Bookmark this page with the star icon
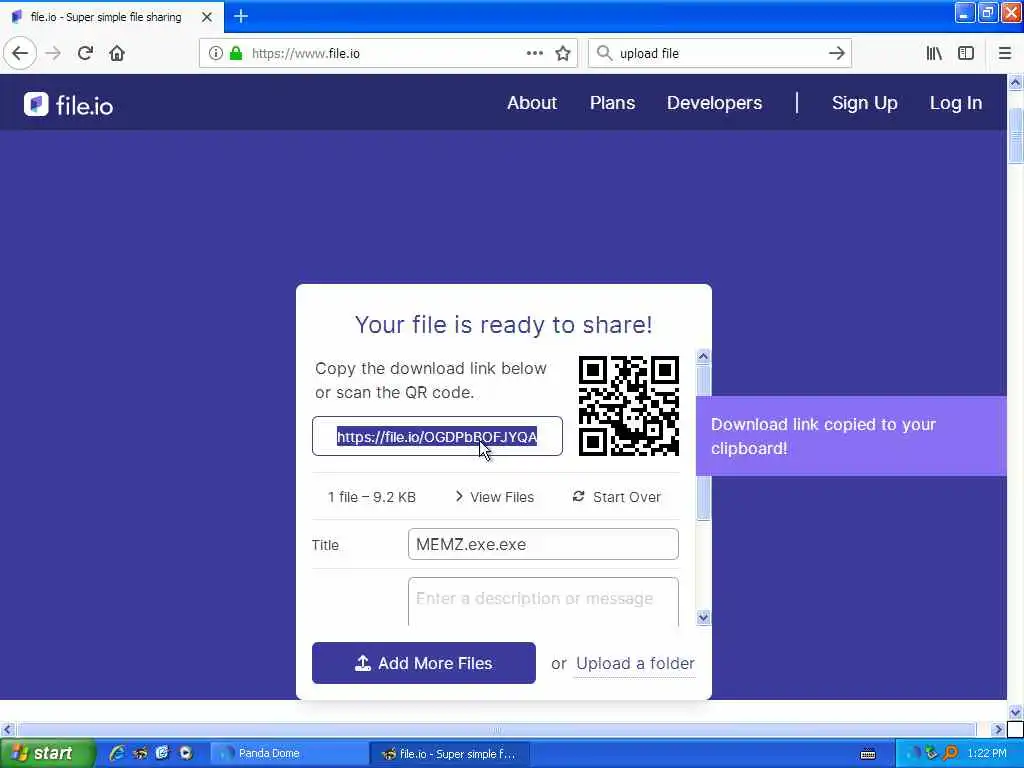 (563, 53)
